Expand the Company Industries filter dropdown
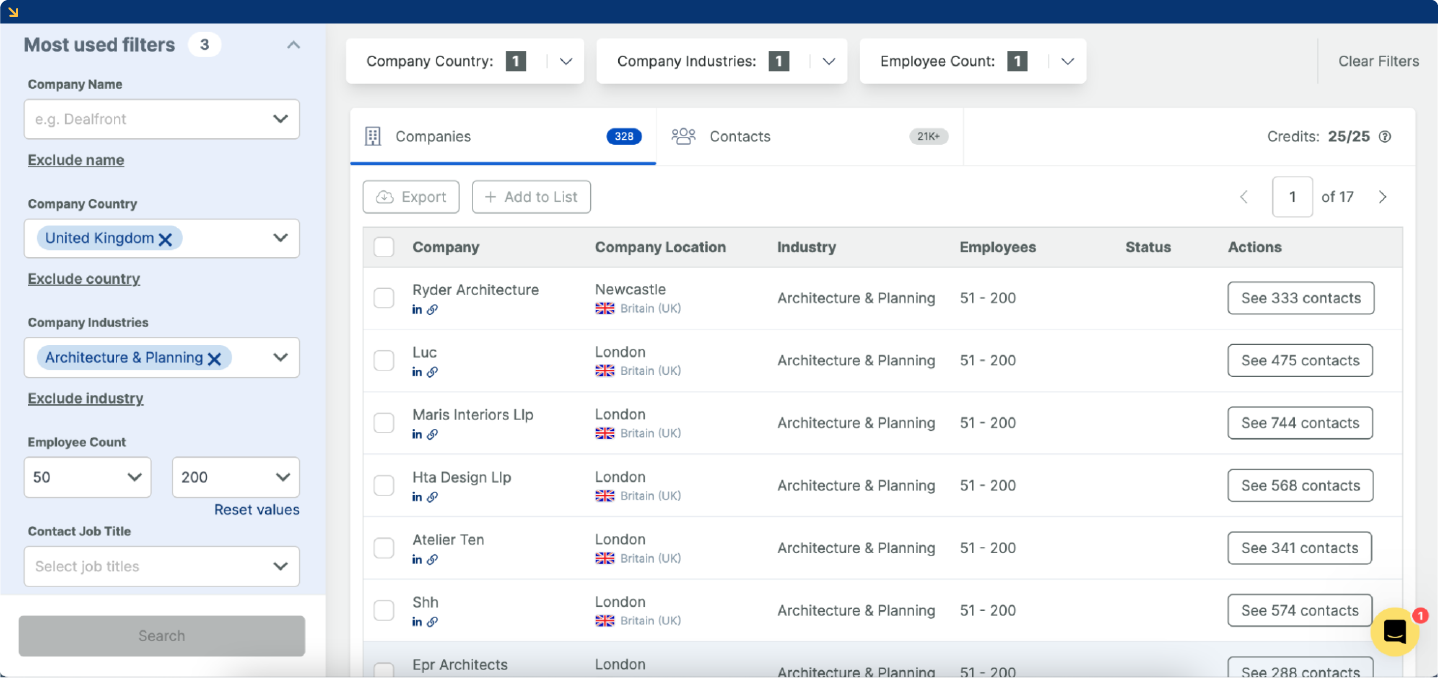This screenshot has height=678, width=1441. pyautogui.click(x=283, y=357)
